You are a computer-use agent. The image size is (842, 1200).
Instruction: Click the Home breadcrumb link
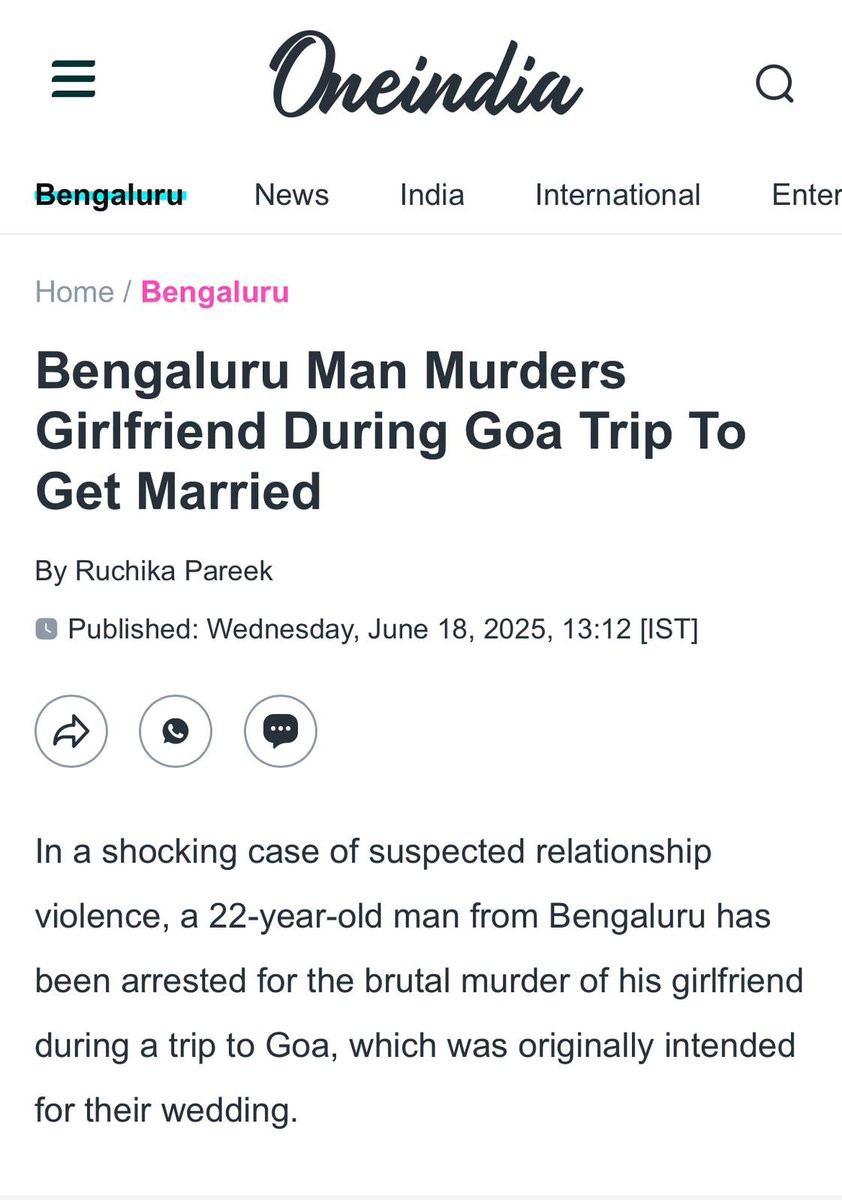coord(74,292)
